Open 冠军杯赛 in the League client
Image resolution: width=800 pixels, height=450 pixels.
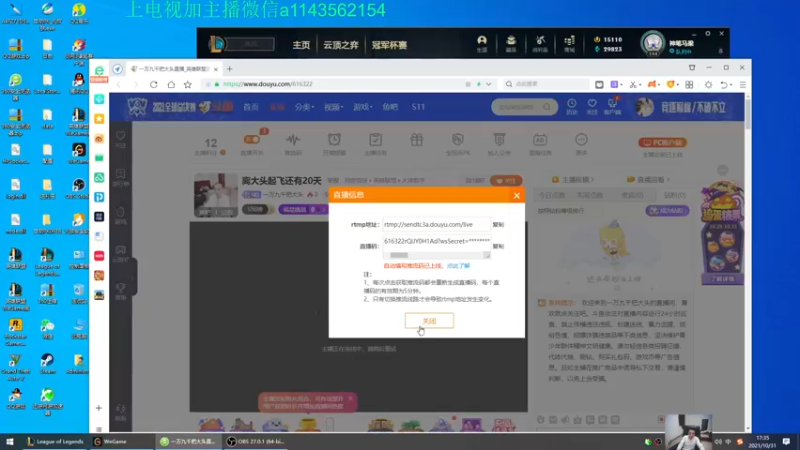point(389,45)
